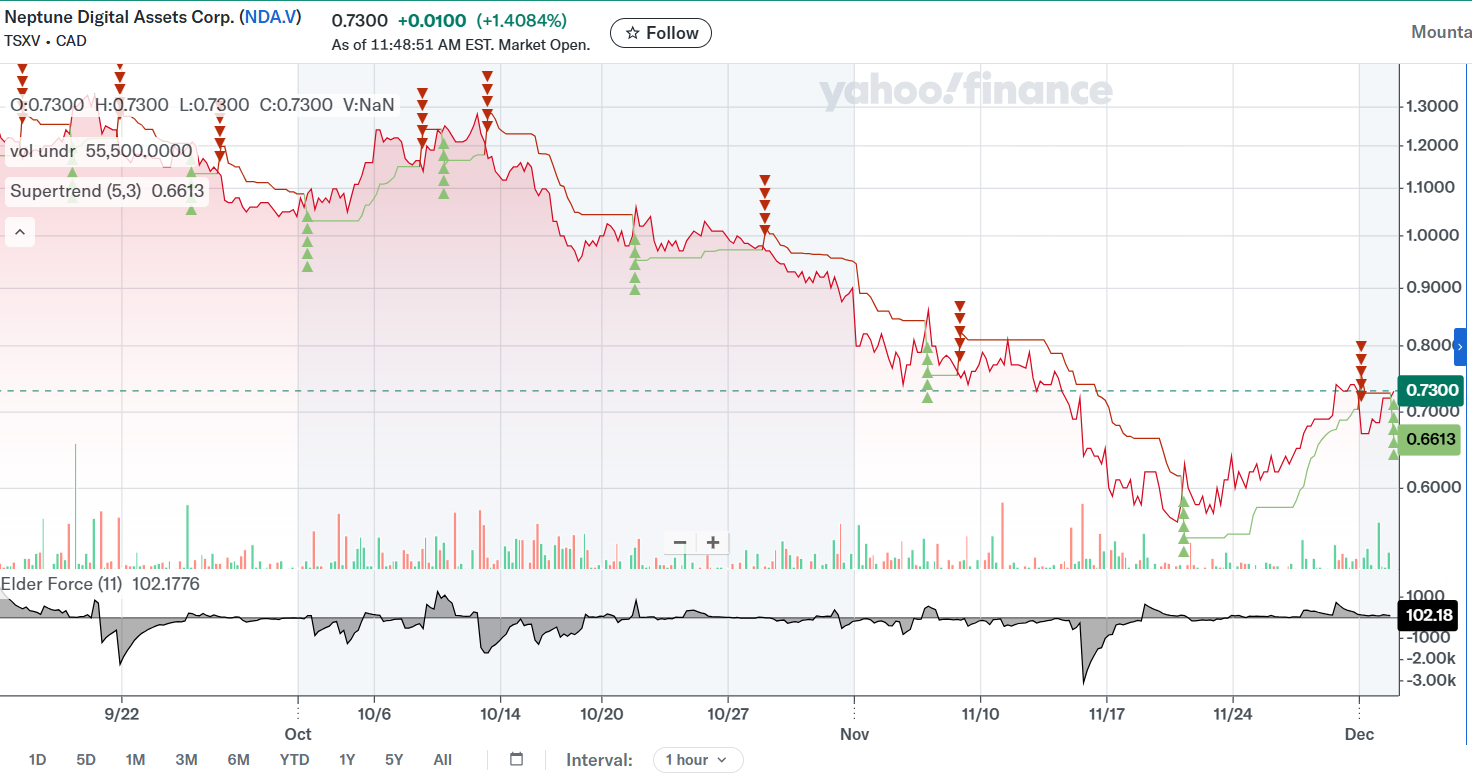Click the zoom-in plus icon on the chart
Image resolution: width=1472 pixels, height=778 pixels.
point(712,542)
